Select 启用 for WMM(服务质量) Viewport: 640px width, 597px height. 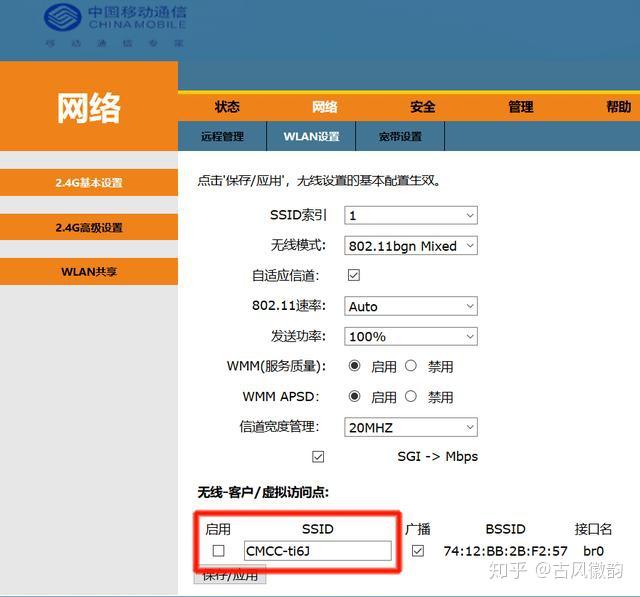pyautogui.click(x=354, y=366)
